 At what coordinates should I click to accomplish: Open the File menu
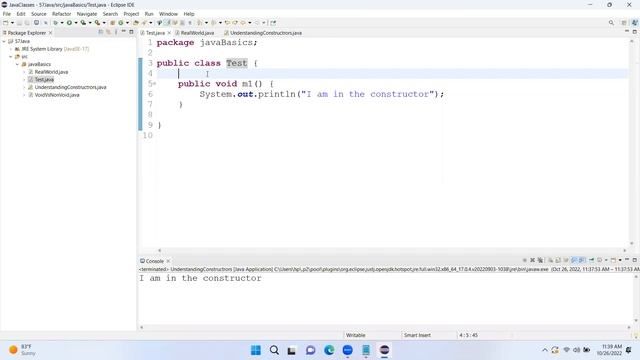pos(7,14)
